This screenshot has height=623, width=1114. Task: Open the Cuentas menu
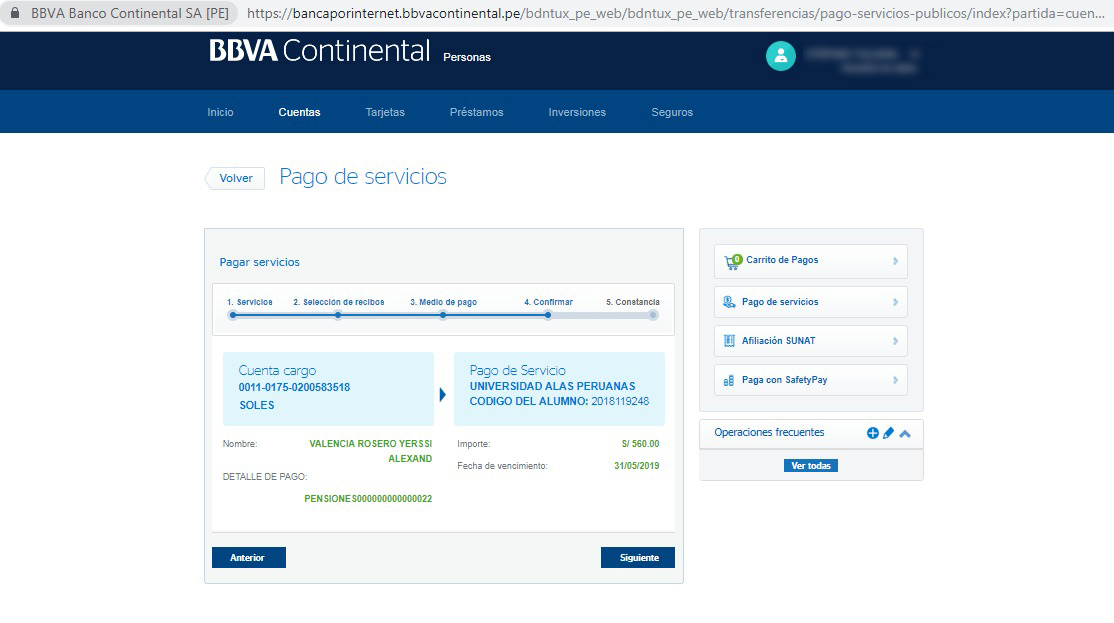(299, 112)
